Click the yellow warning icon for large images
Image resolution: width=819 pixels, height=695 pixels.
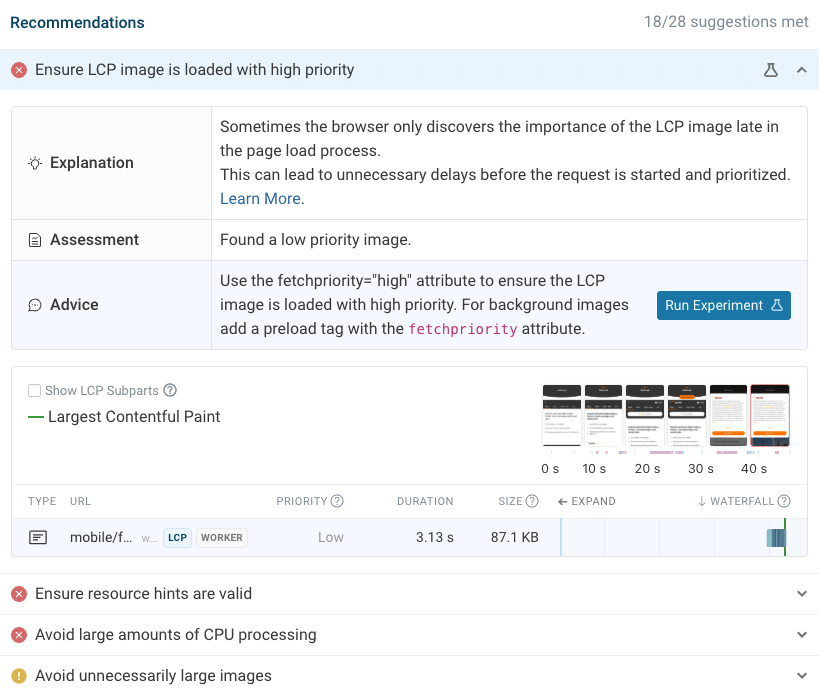pyautogui.click(x=19, y=676)
